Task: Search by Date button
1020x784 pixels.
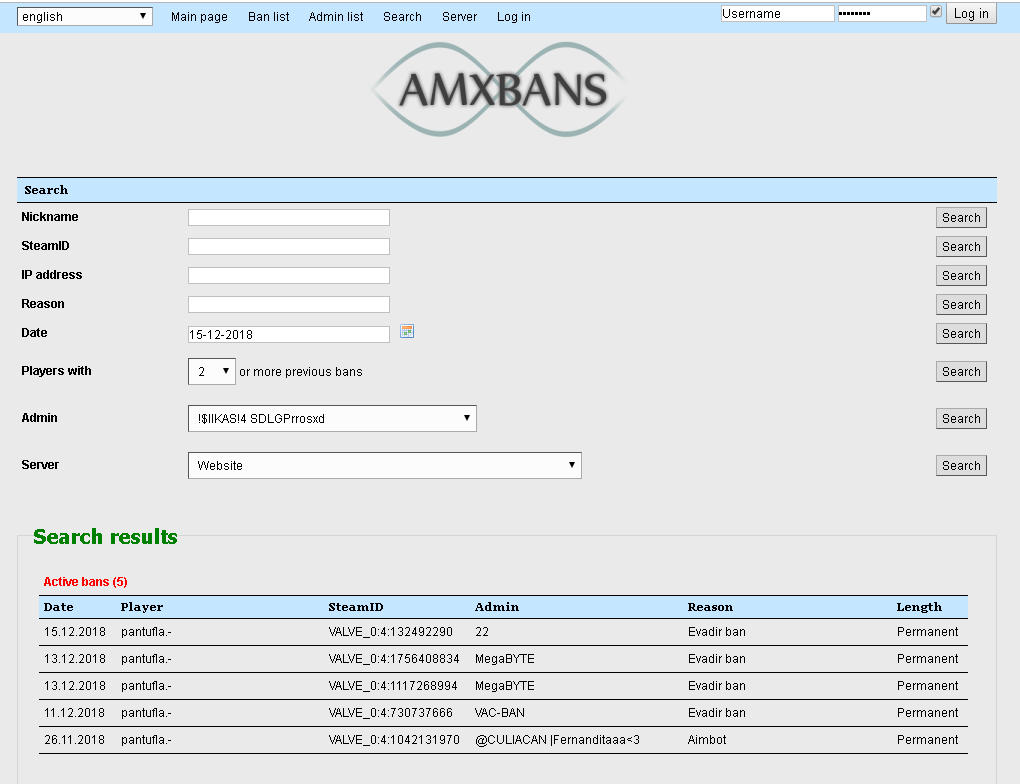Action: (x=961, y=334)
